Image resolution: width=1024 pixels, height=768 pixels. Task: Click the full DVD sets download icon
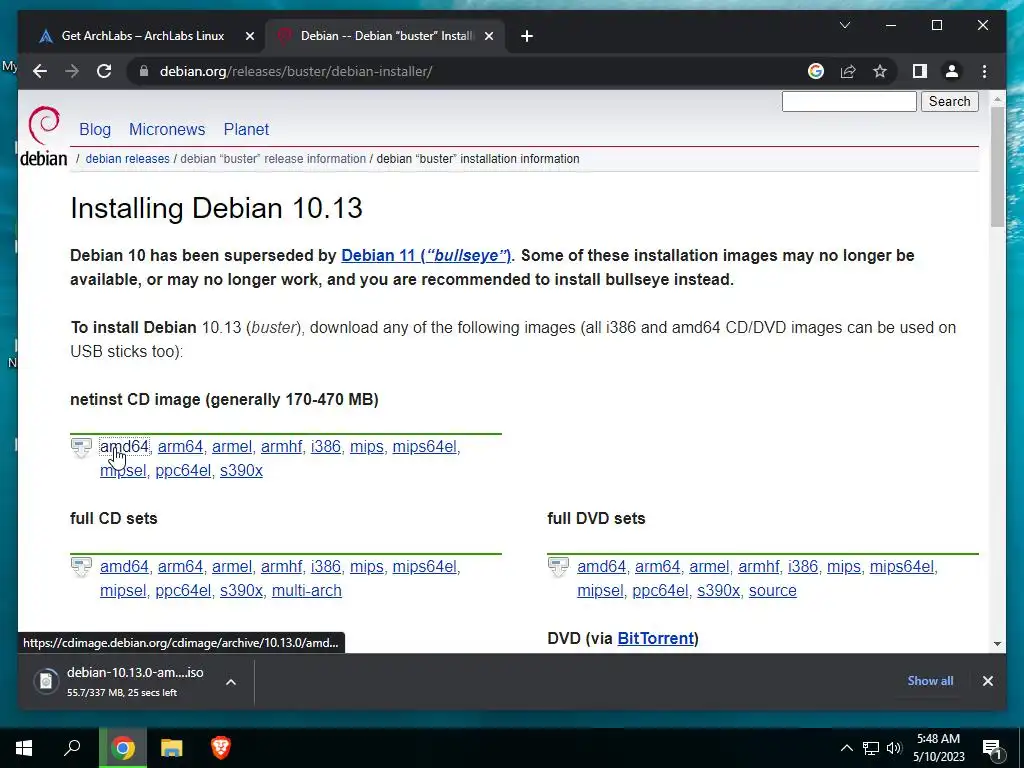tap(558, 568)
